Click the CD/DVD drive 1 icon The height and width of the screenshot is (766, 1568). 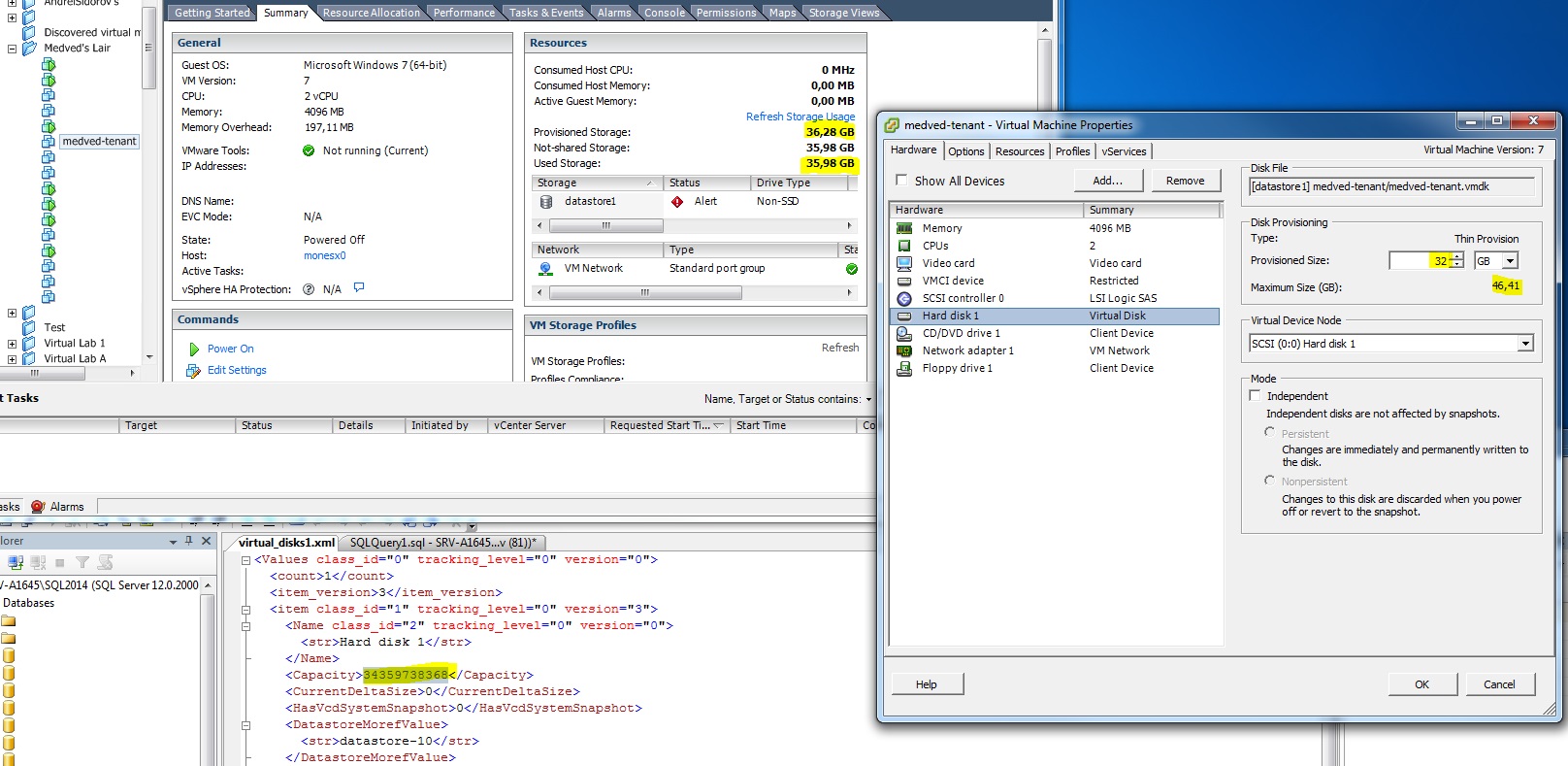(x=904, y=333)
